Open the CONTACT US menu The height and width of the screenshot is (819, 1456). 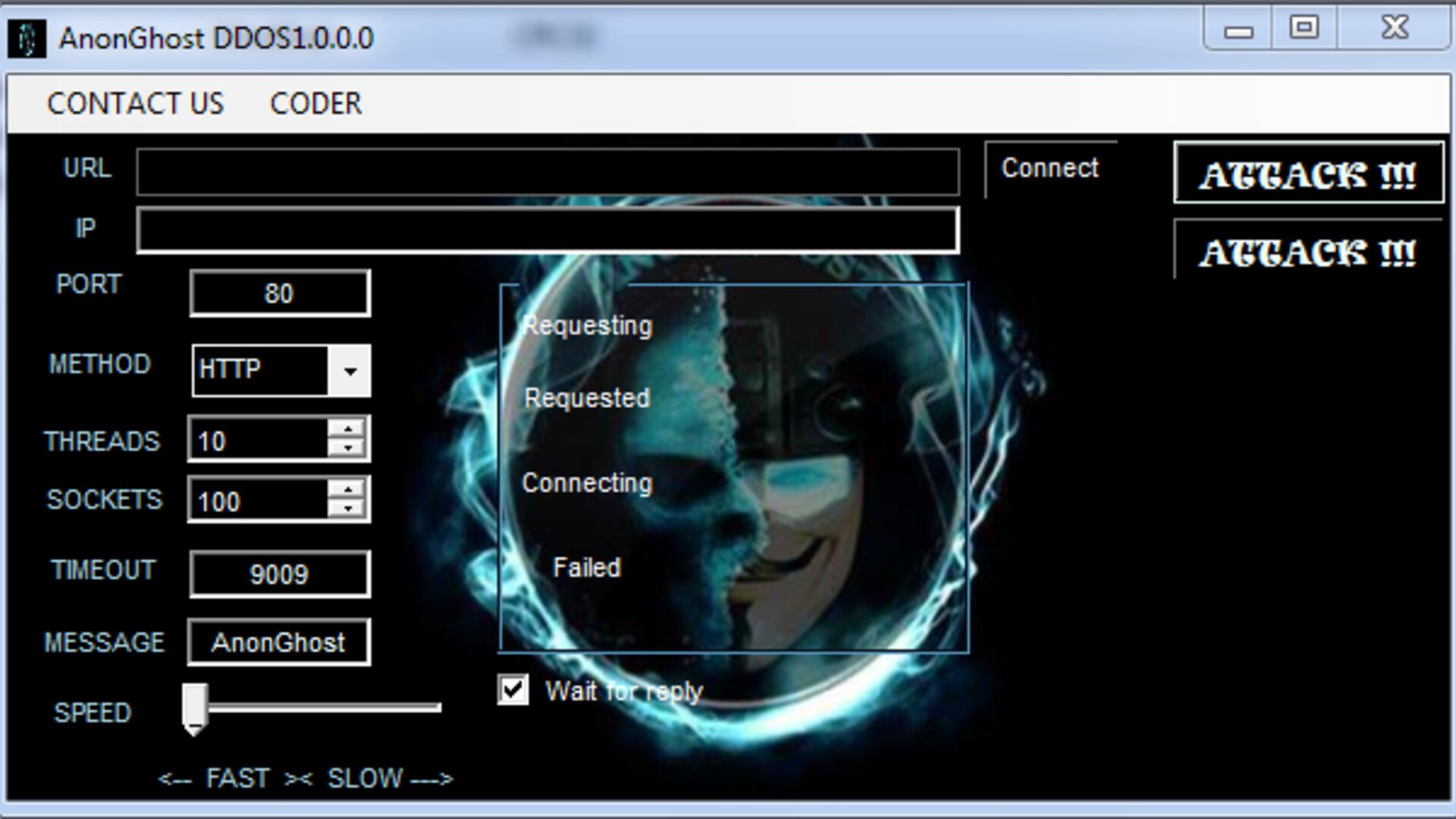(135, 104)
